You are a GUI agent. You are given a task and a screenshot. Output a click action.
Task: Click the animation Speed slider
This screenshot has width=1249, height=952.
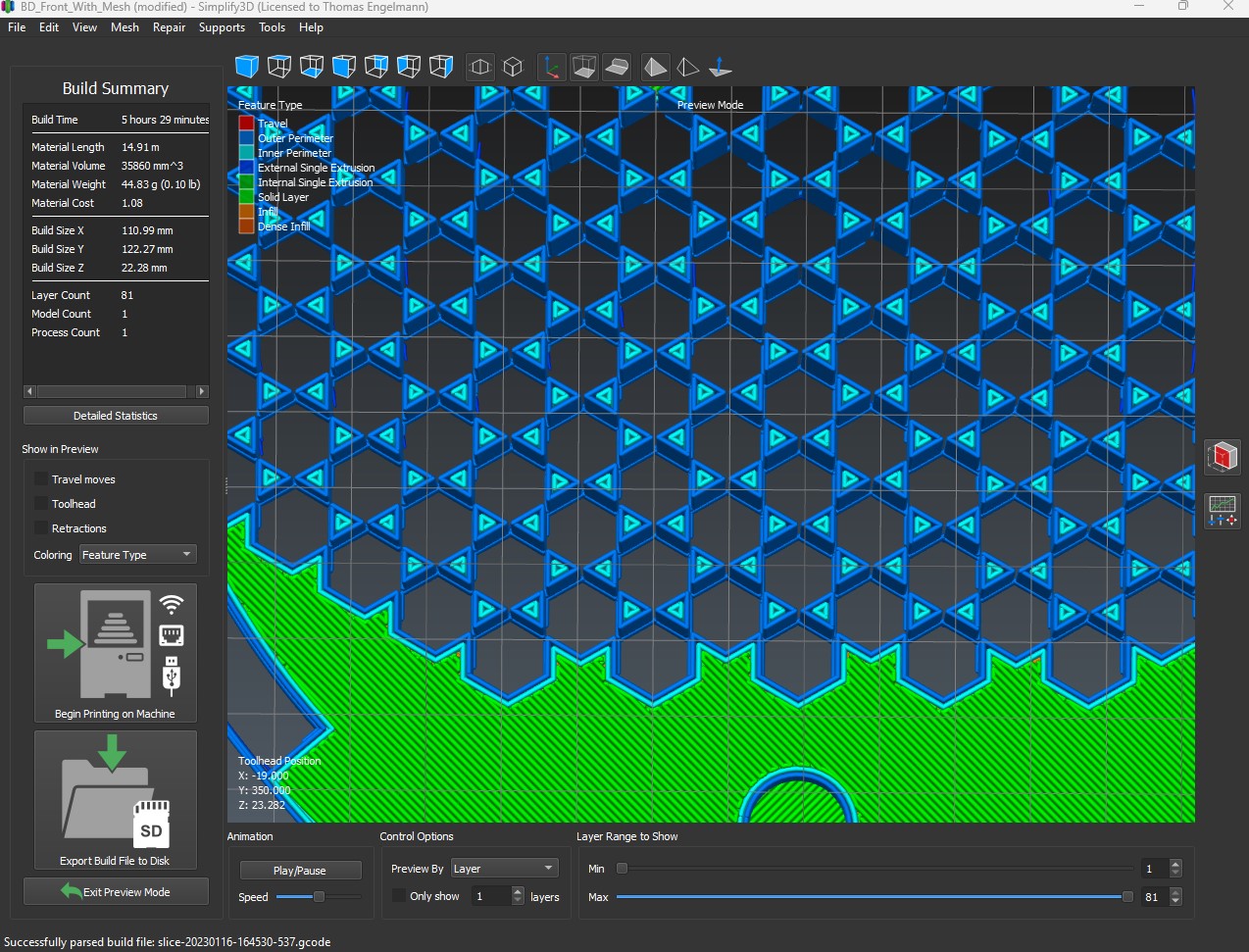coord(319,897)
